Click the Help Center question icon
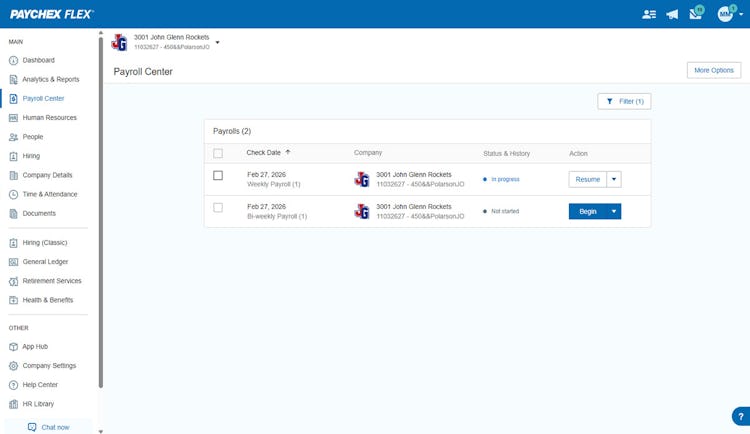Viewport: 750px width, 434px height. [x=13, y=385]
